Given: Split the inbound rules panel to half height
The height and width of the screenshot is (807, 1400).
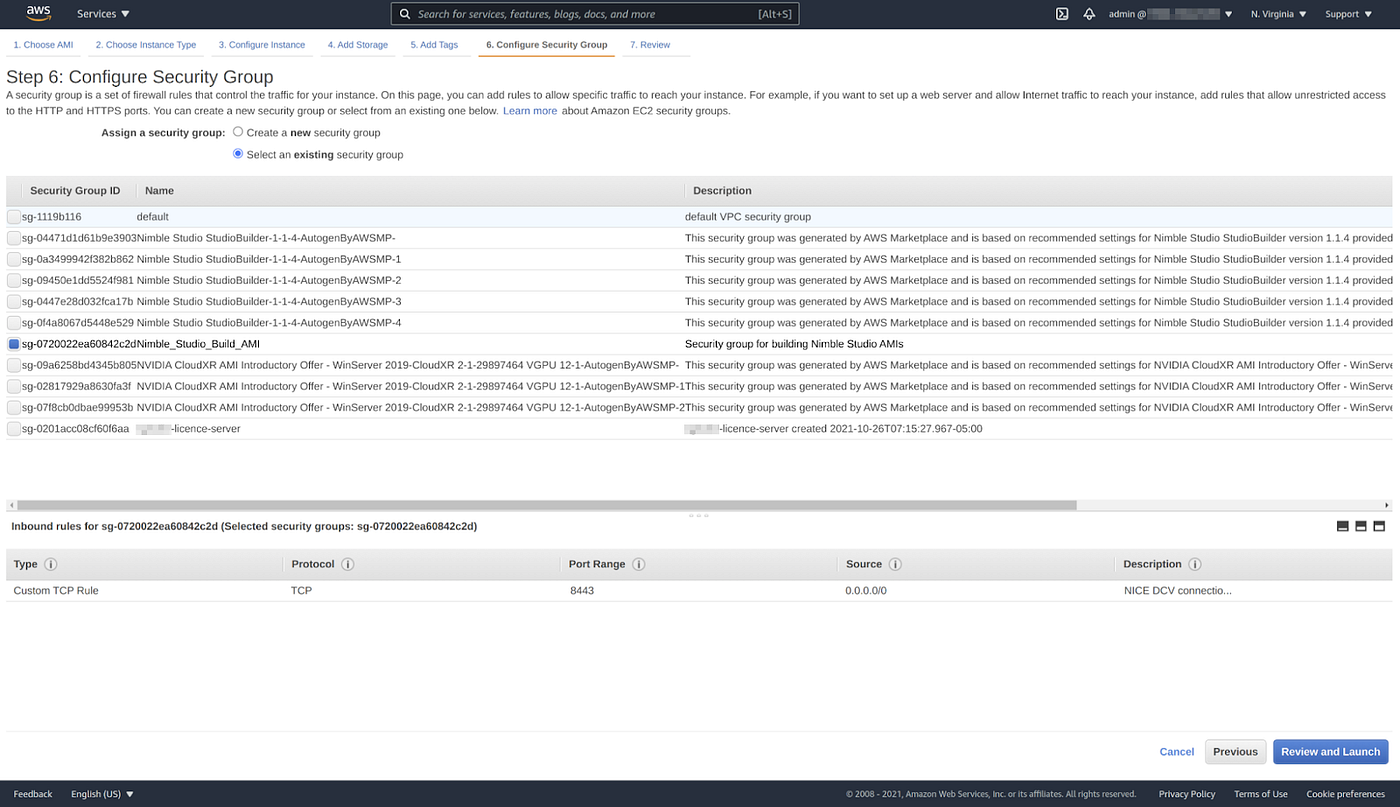Looking at the screenshot, I should pyautogui.click(x=1361, y=526).
